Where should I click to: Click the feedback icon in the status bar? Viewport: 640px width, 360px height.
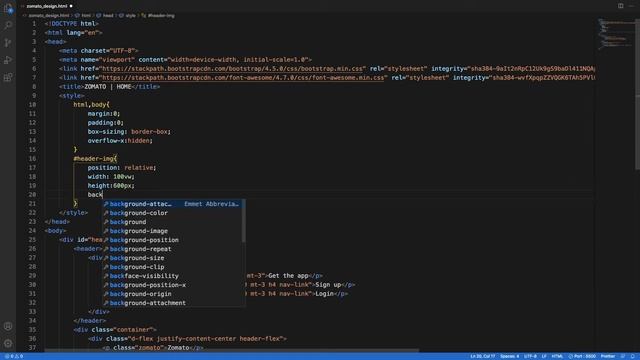coord(623,356)
